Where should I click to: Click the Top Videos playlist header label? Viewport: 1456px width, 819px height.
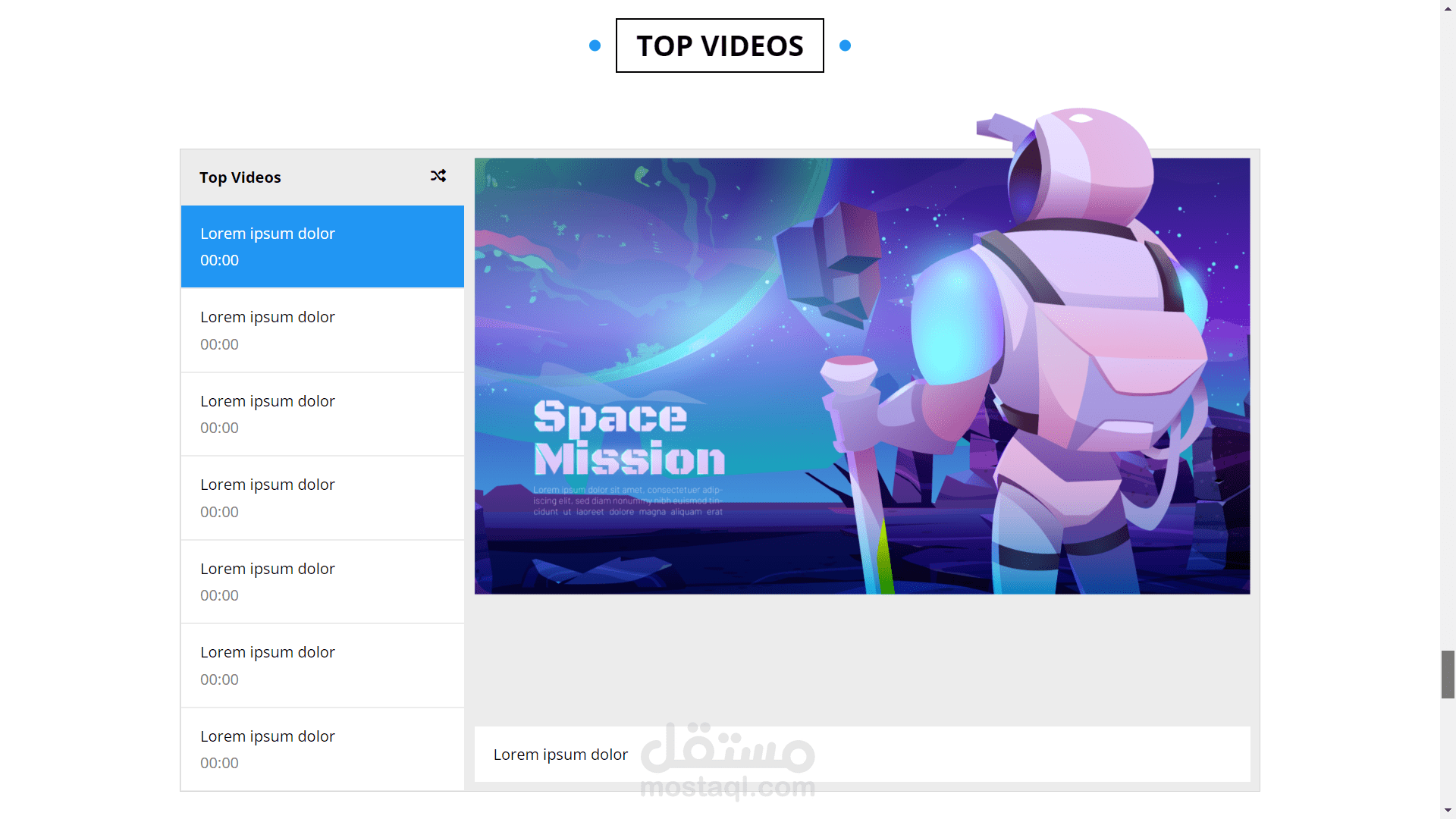tap(240, 177)
